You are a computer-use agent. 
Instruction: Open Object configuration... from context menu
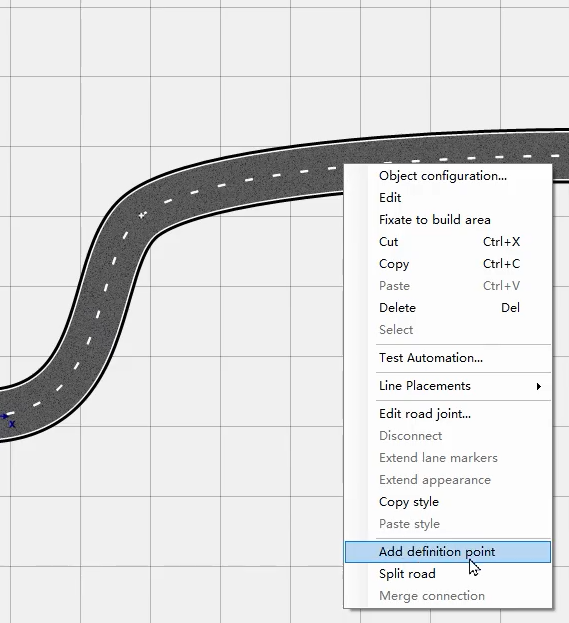pyautogui.click(x=448, y=176)
